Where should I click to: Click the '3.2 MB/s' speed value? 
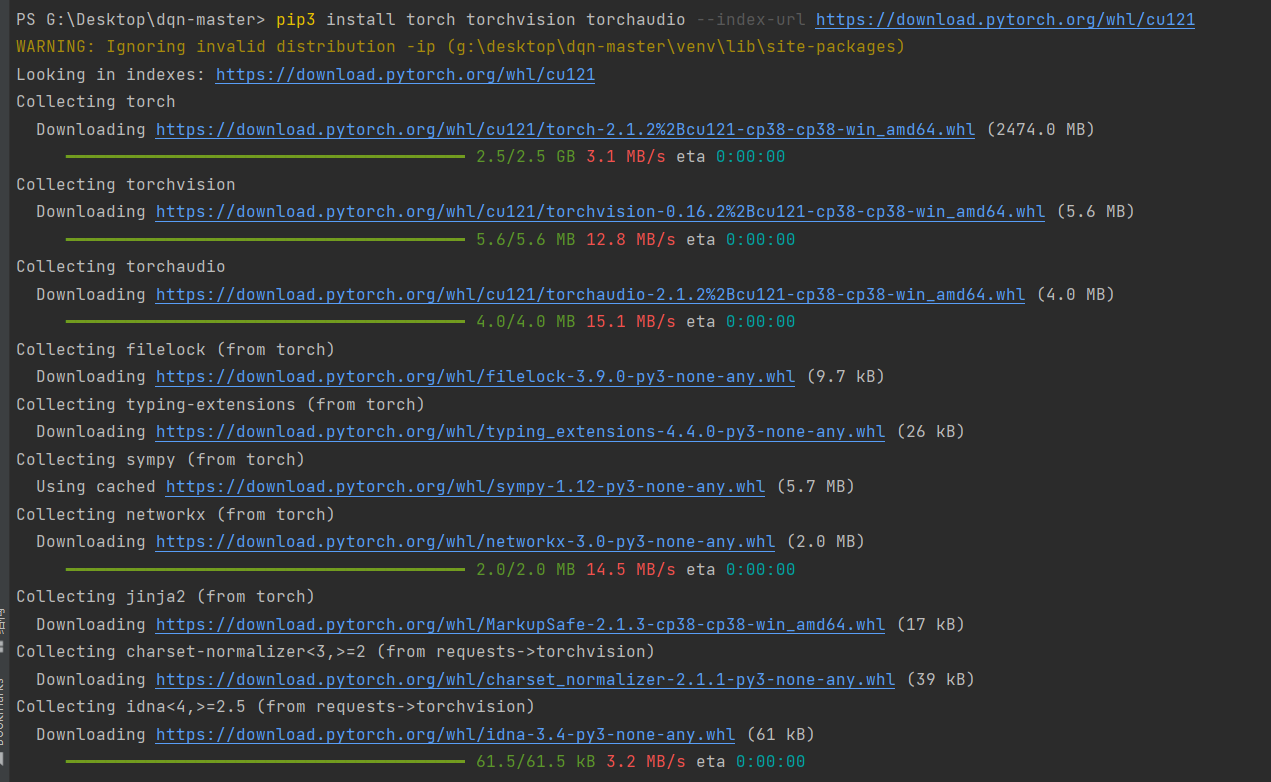(x=645, y=762)
